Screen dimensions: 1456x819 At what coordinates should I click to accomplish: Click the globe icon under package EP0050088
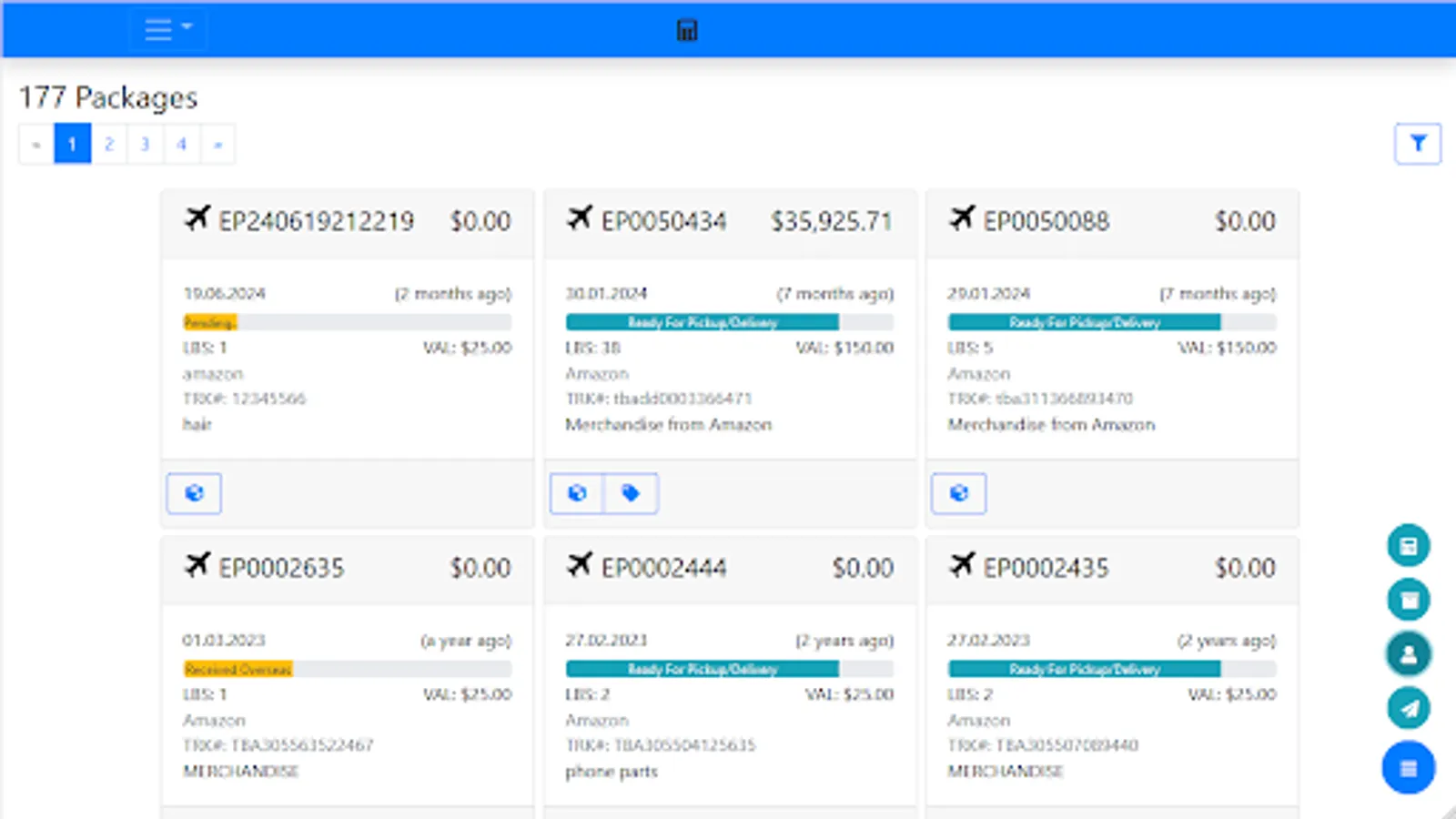point(958,493)
